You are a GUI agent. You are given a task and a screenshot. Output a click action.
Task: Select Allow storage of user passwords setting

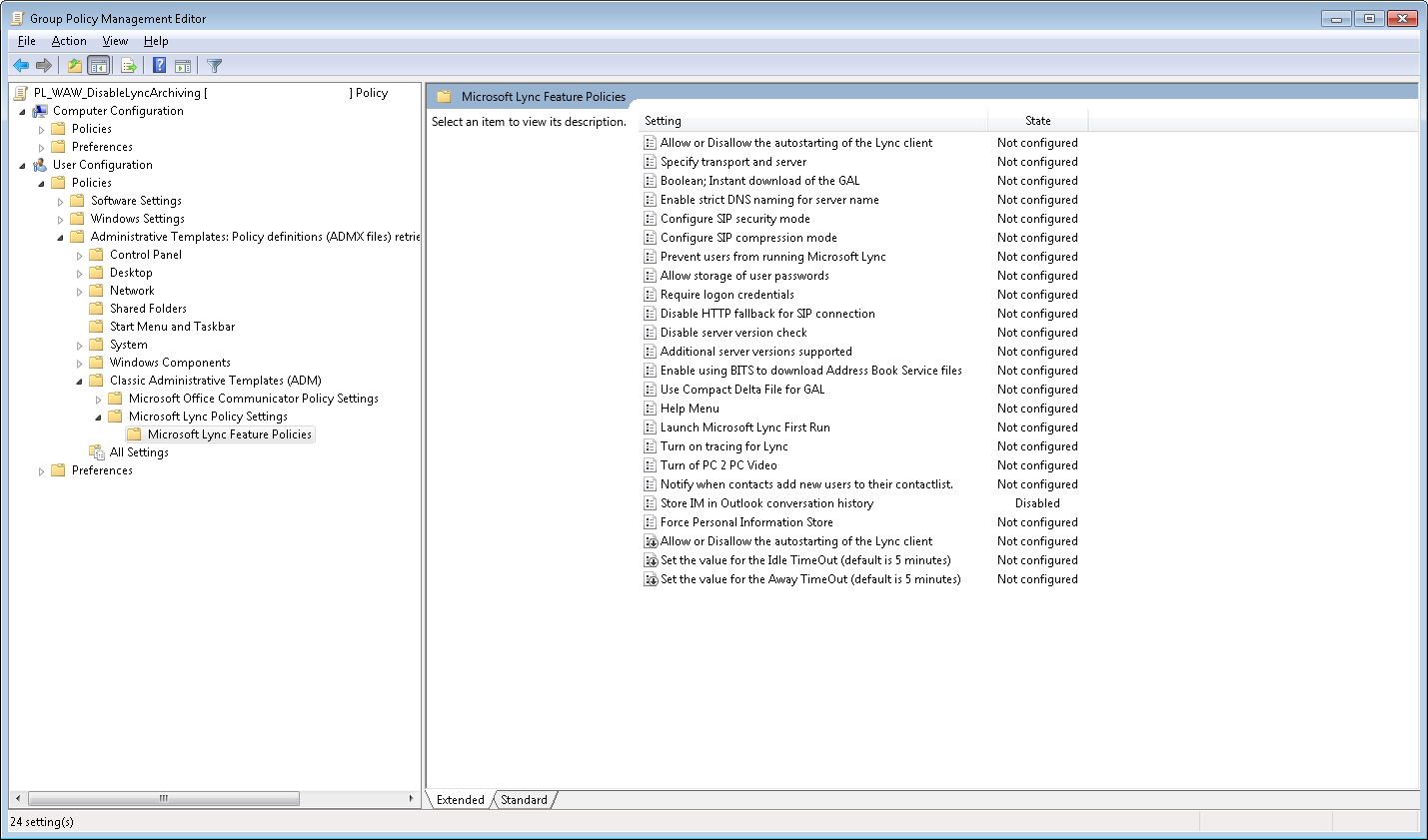[x=744, y=276]
